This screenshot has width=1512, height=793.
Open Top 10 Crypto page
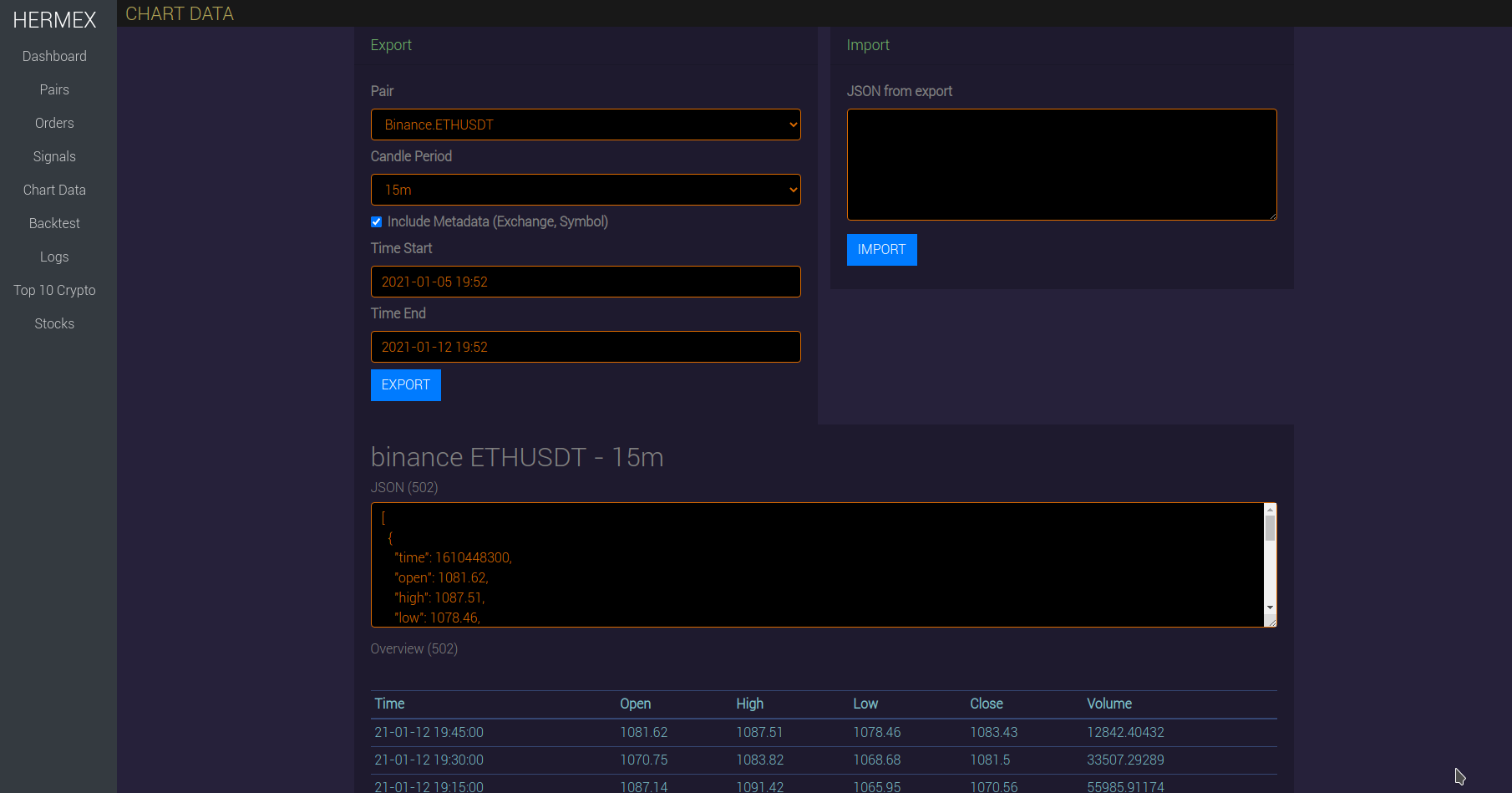pos(54,290)
